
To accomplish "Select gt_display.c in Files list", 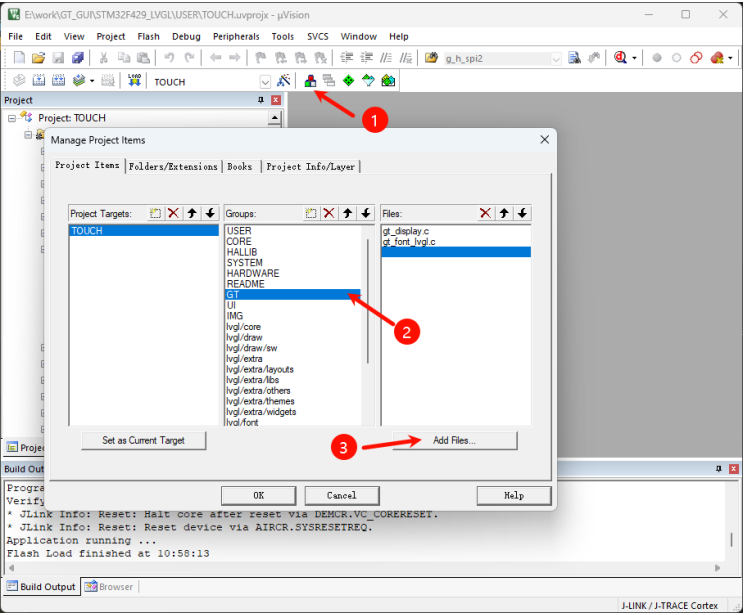I will pyautogui.click(x=456, y=231).
